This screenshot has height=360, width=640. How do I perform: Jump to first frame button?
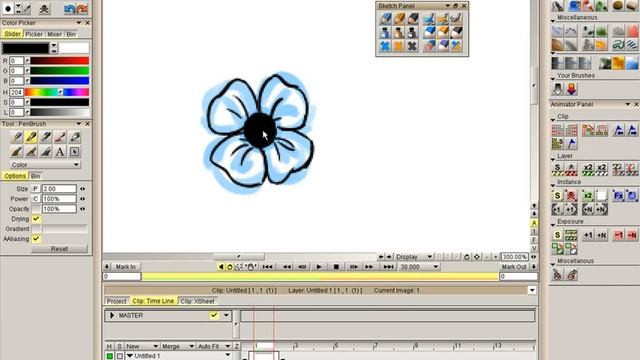click(267, 267)
